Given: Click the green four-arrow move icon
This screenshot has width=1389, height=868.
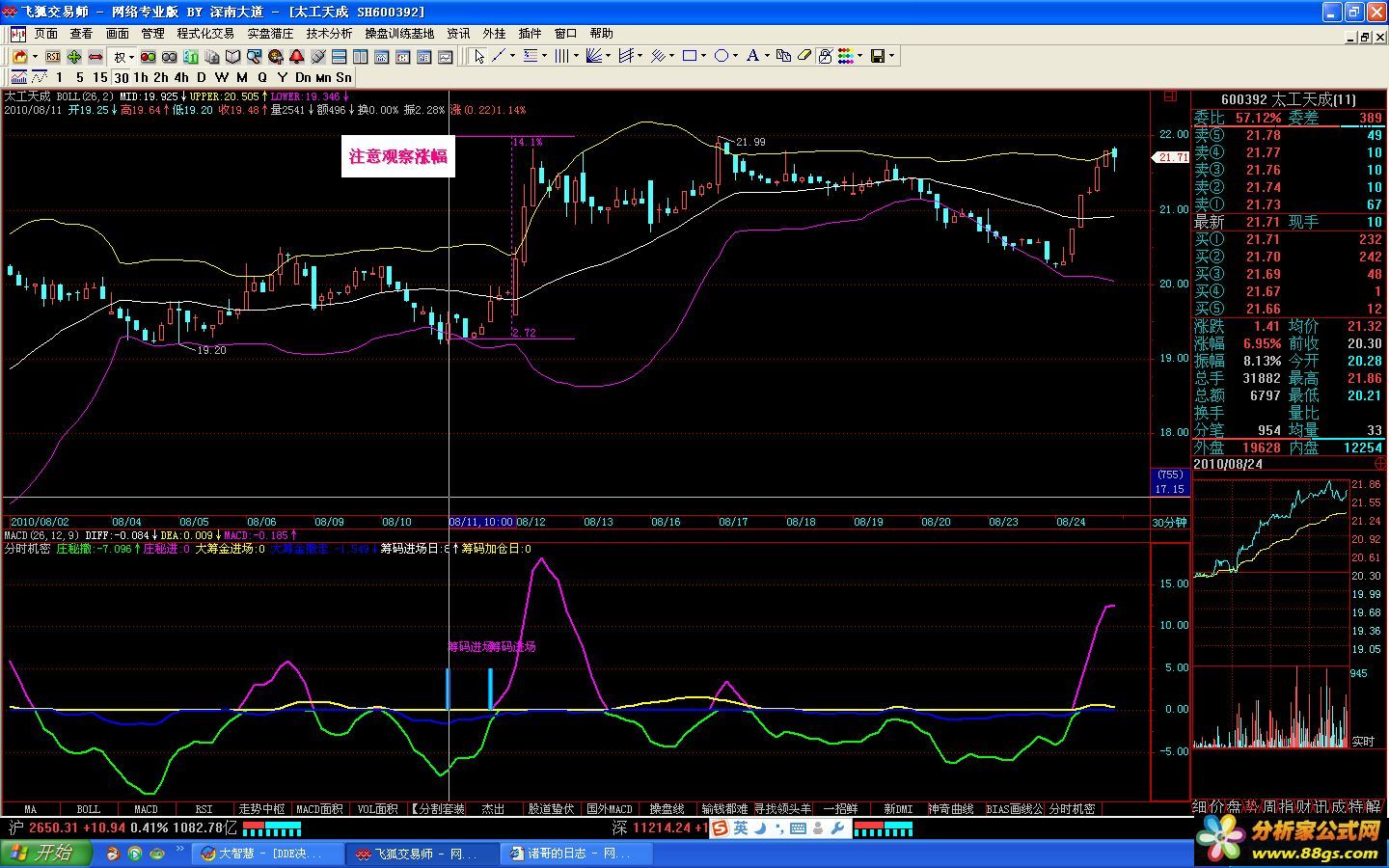Looking at the screenshot, I should (74, 57).
